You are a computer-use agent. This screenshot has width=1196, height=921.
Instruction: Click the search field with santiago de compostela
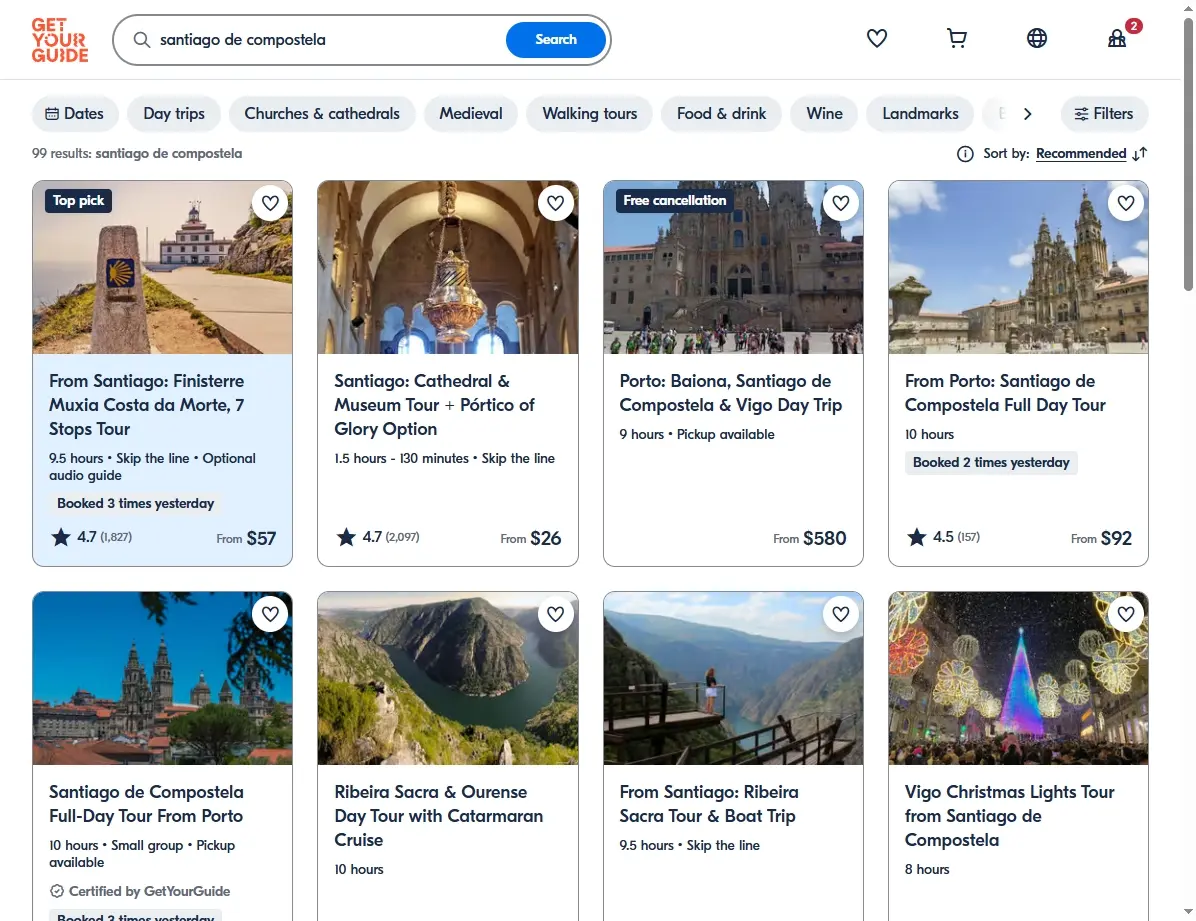328,40
